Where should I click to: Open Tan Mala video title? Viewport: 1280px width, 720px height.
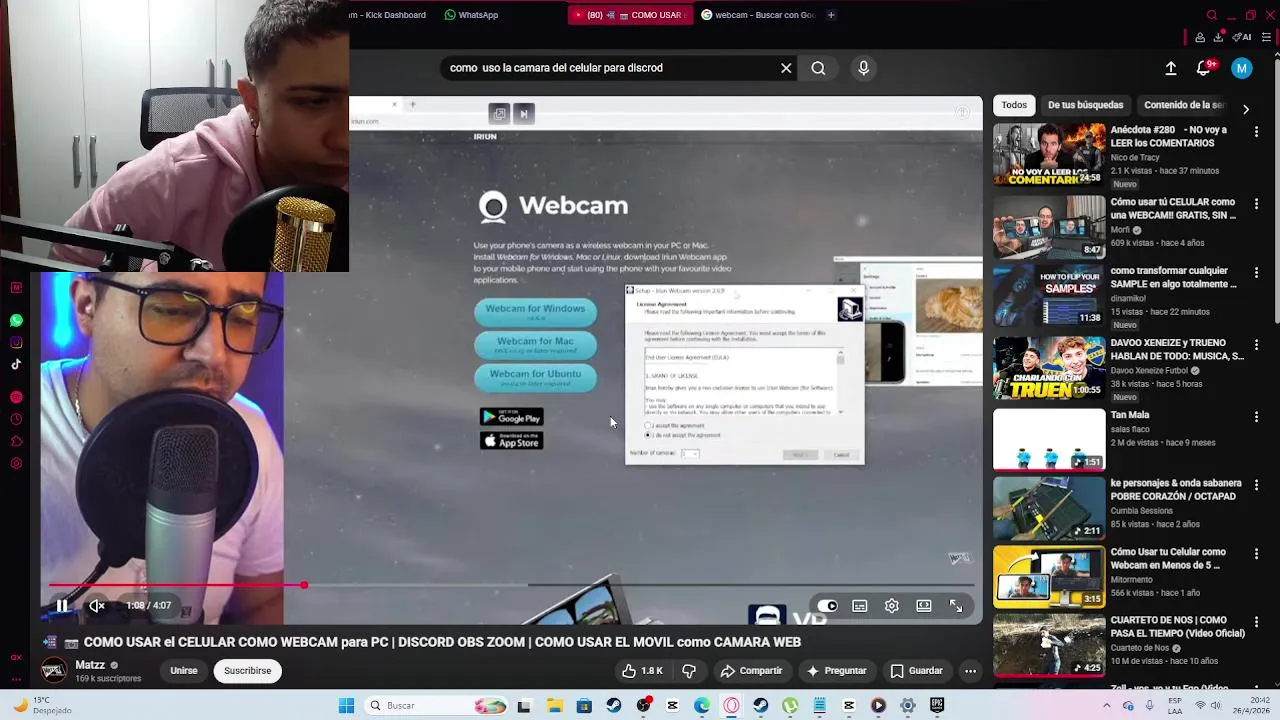1130,415
